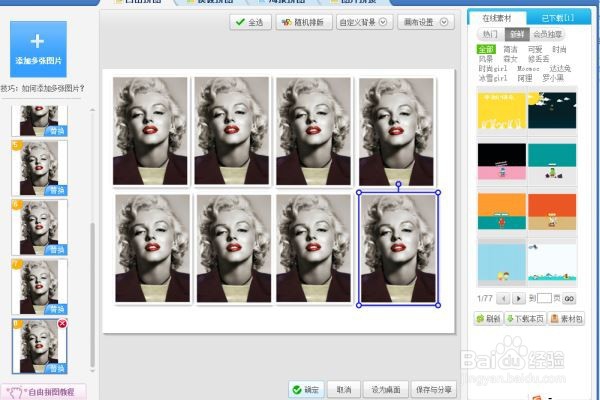
Task: Click the 设为桌面 set as wallpaper button
Action: point(386,390)
